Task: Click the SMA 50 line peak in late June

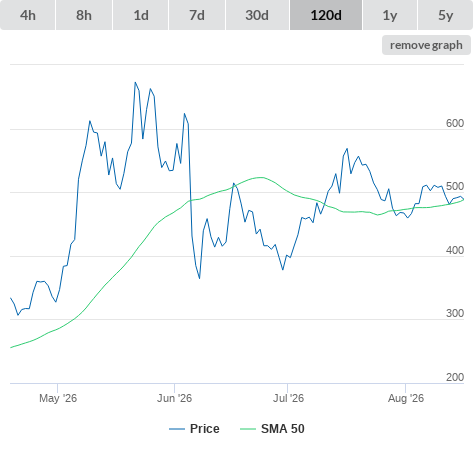Action: [260, 177]
